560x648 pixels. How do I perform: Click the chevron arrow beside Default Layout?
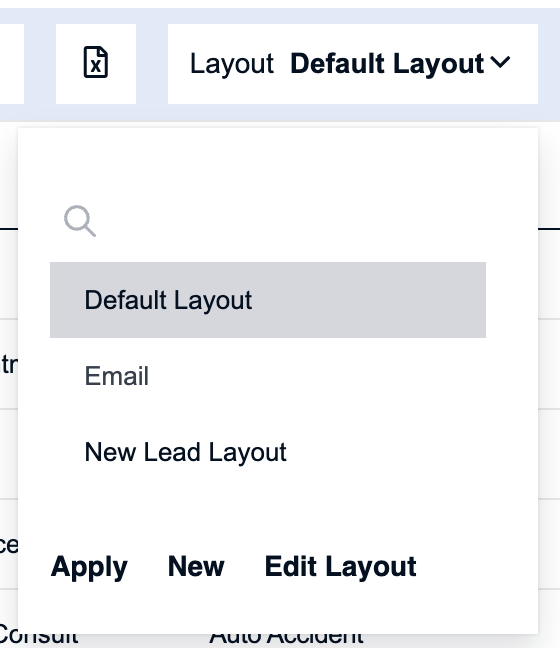tap(500, 62)
